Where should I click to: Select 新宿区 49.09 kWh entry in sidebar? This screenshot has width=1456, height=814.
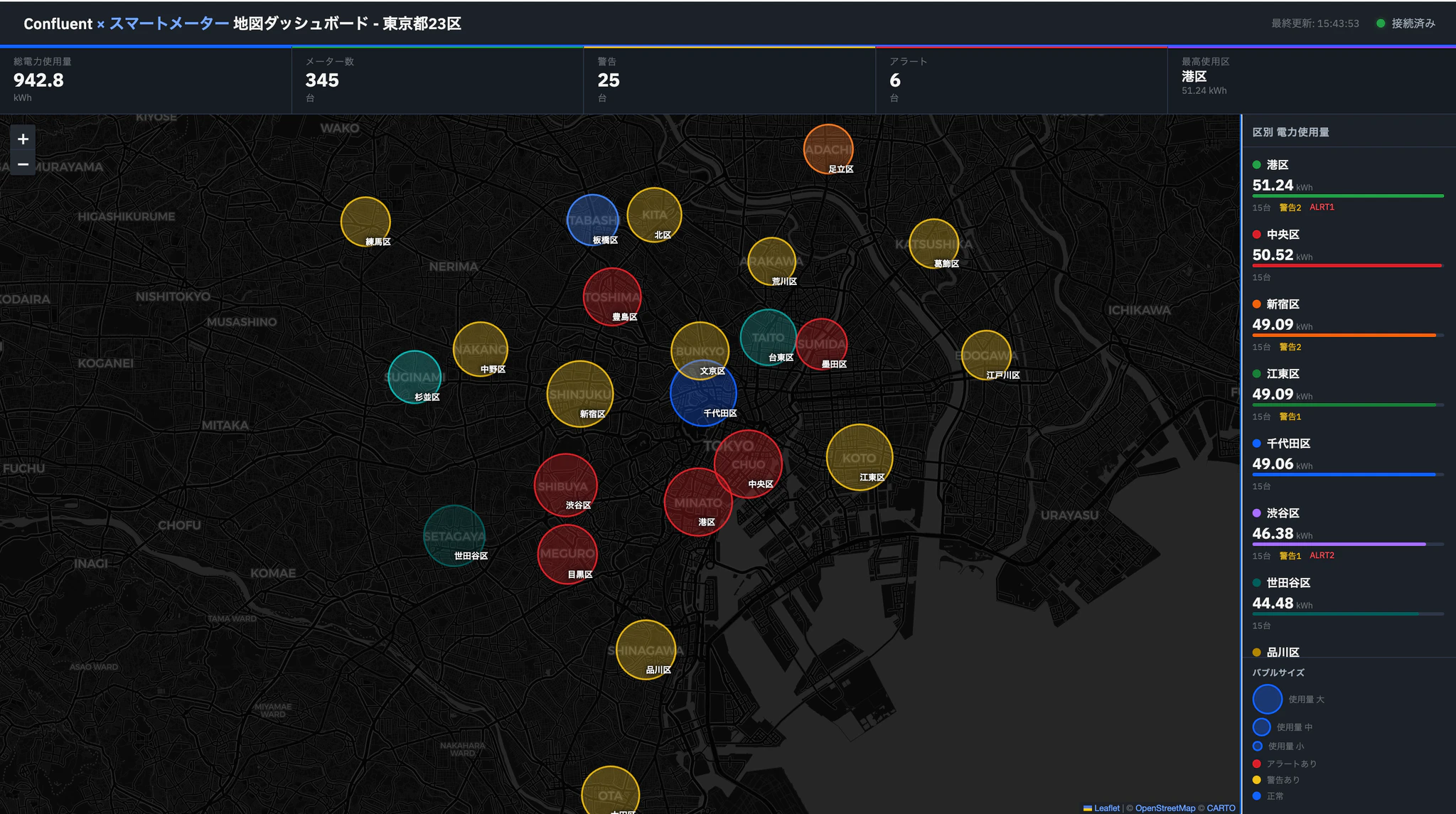coord(1348,324)
